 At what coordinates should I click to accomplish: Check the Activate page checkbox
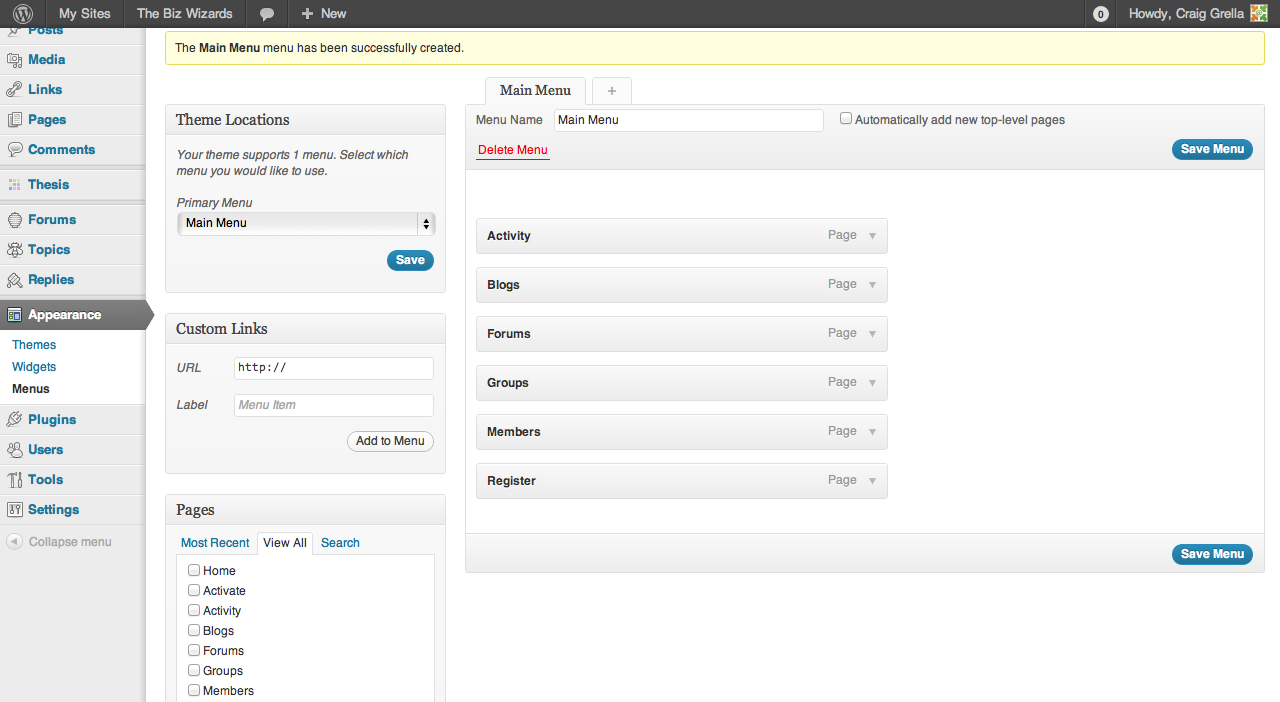[194, 590]
